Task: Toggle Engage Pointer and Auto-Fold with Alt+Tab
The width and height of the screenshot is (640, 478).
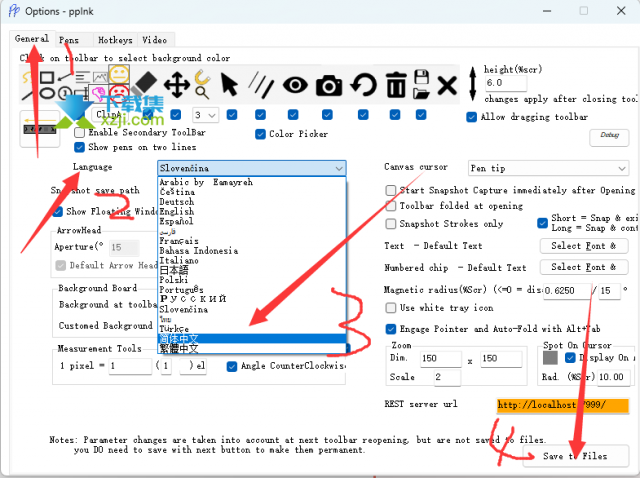Action: (391, 329)
